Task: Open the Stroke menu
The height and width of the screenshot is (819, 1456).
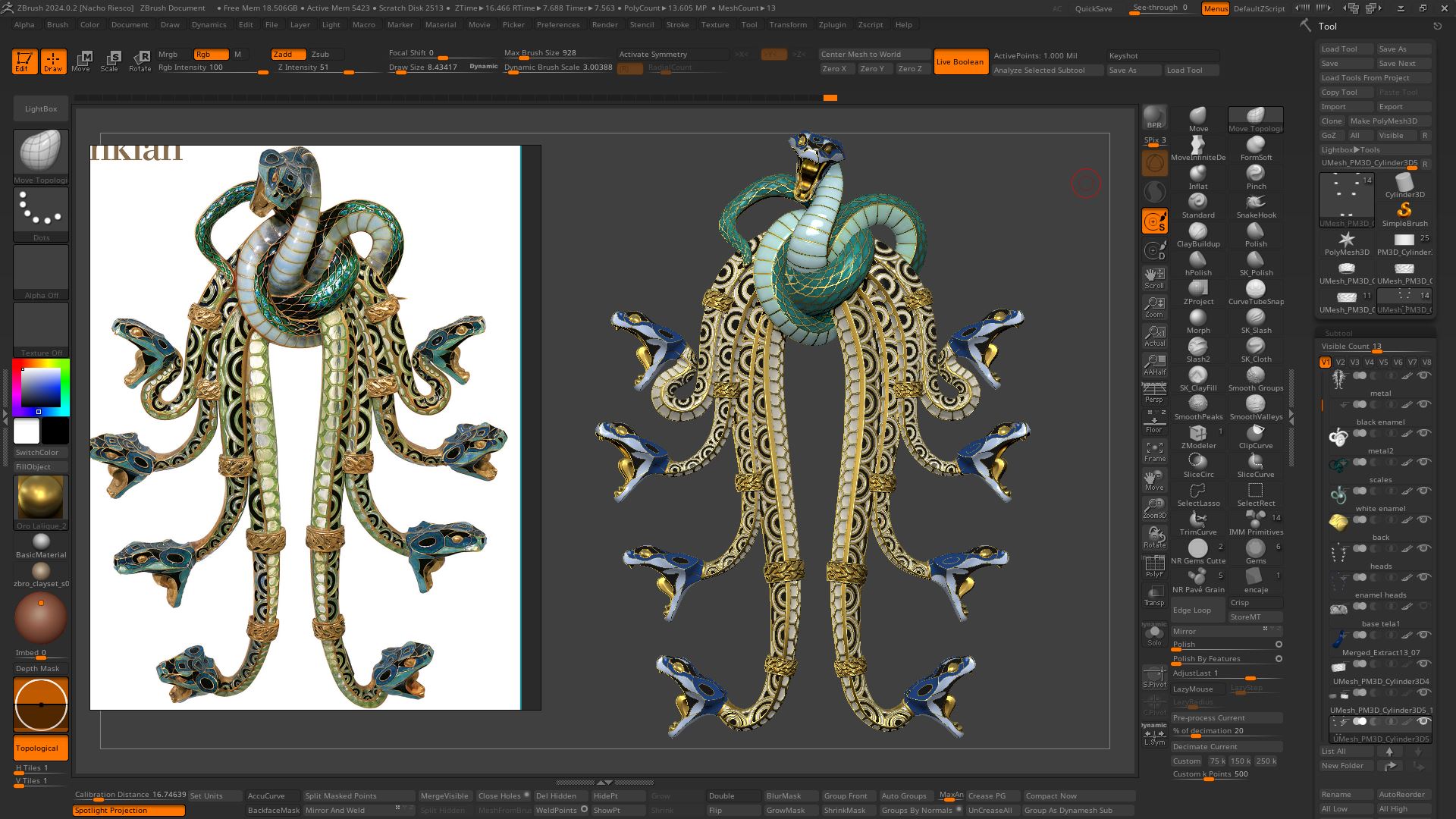Action: click(677, 24)
